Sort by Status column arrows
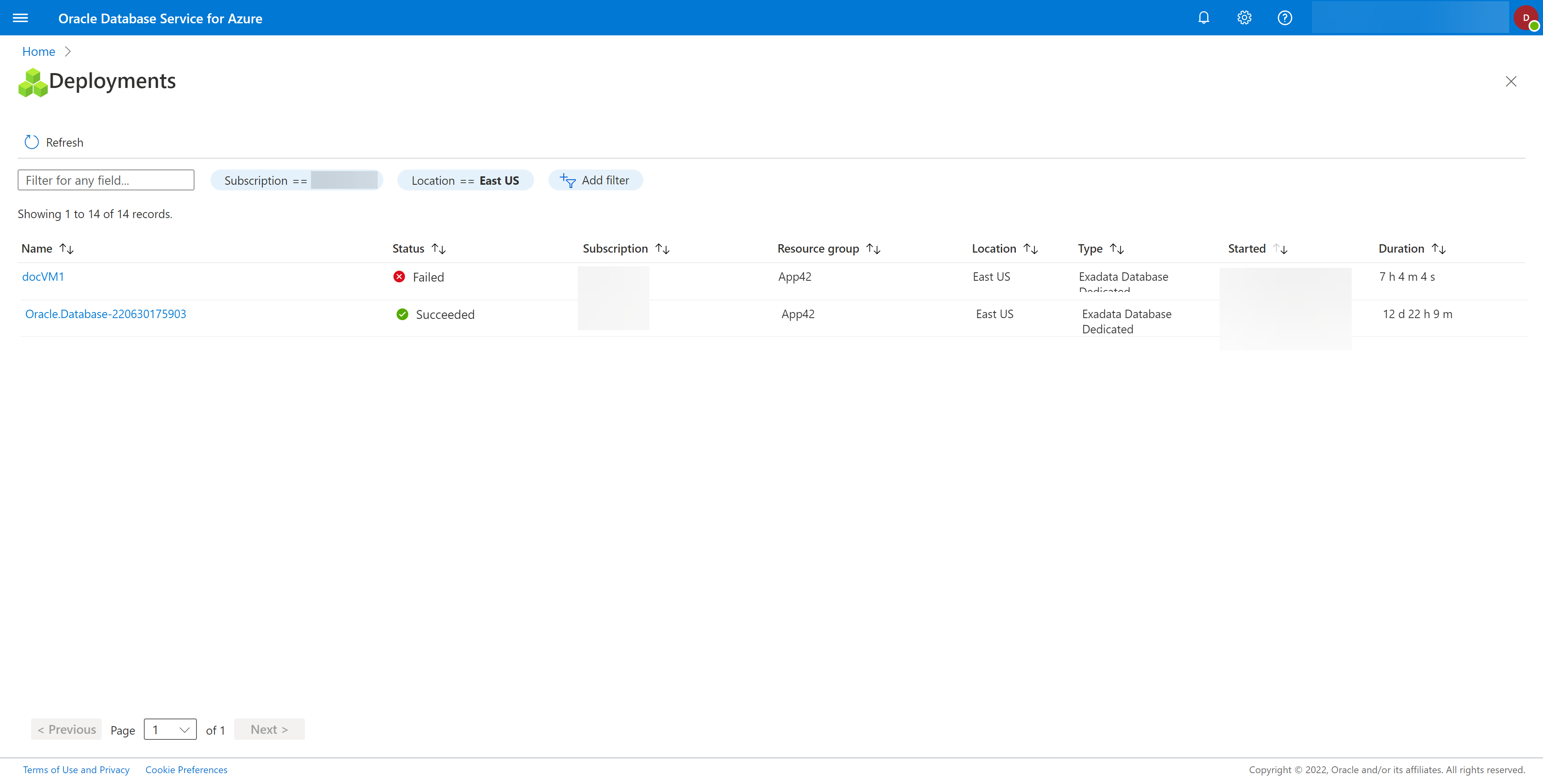Viewport: 1543px width, 784px height. [x=438, y=249]
